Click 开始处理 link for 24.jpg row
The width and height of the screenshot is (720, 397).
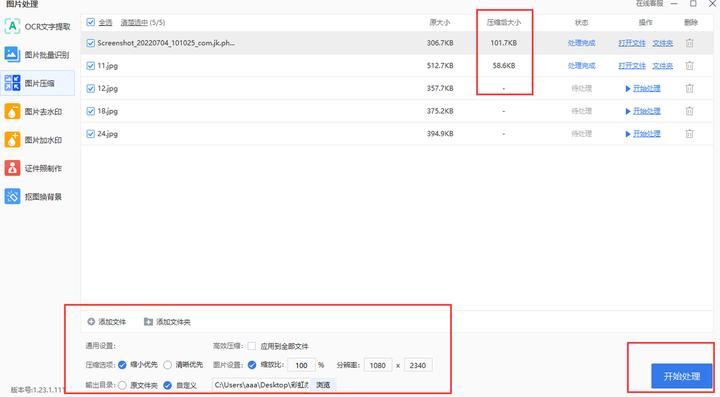647,134
